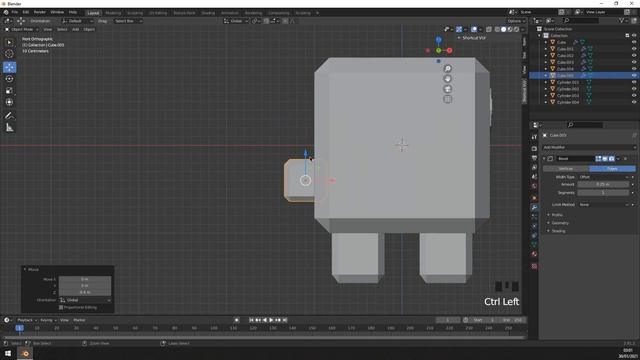The width and height of the screenshot is (640, 360).
Task: Select the Select Box tool in toolbar
Action: click(9, 42)
